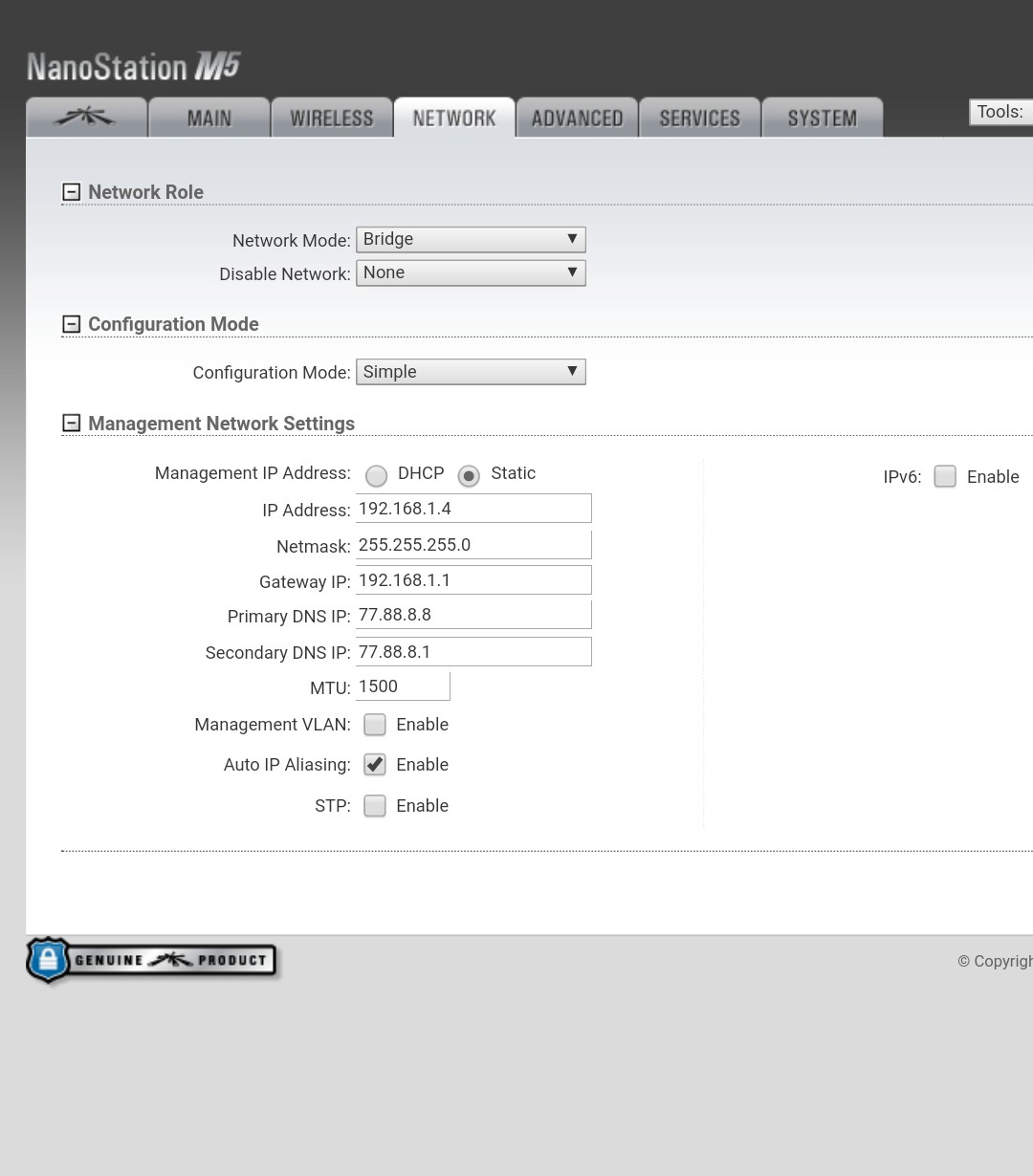
Task: Collapse the Network Role section
Action: (x=71, y=192)
